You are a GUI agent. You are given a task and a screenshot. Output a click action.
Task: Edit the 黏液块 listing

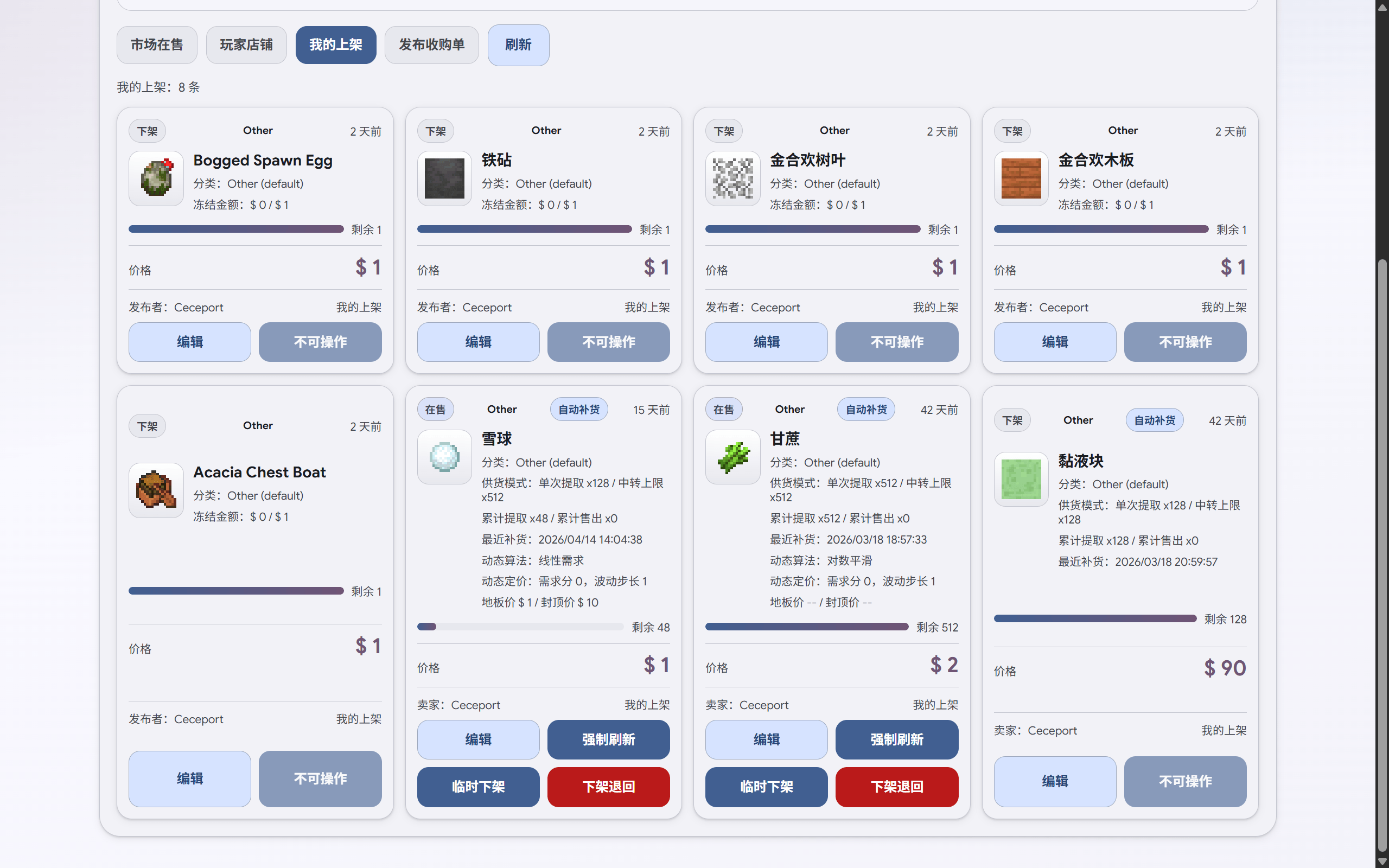1055,782
